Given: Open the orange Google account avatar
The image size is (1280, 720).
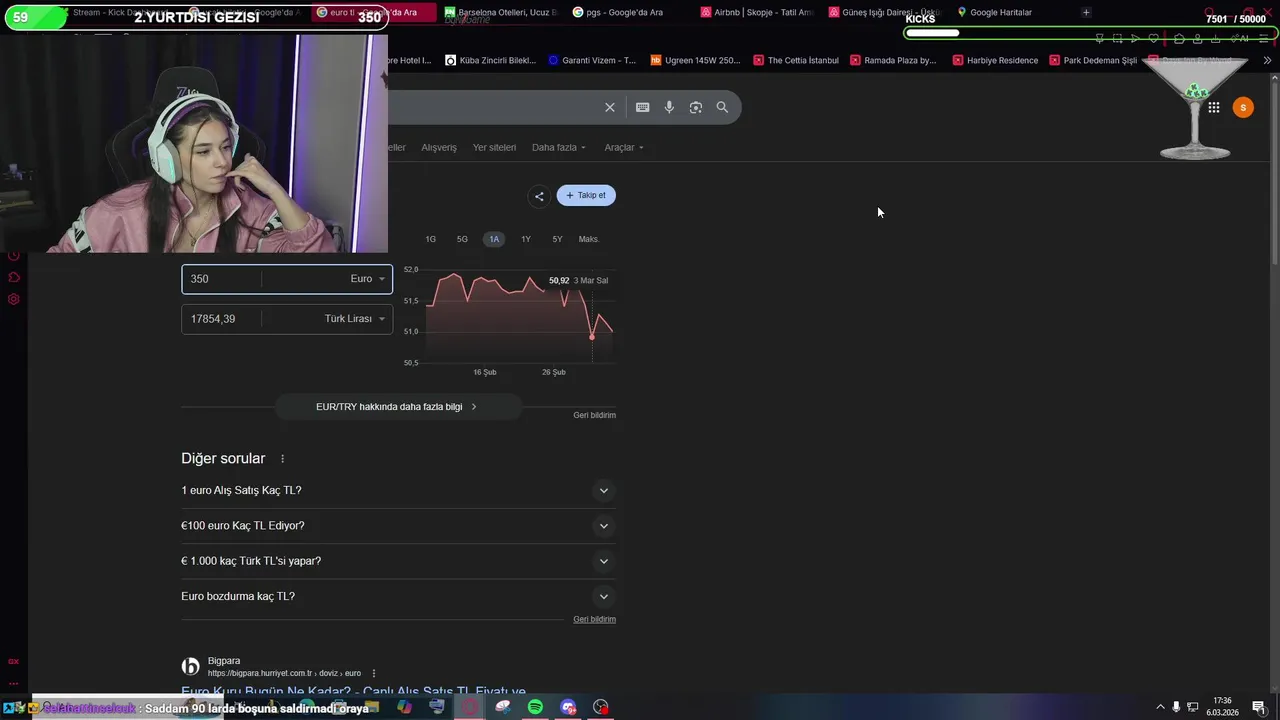Looking at the screenshot, I should (1243, 107).
